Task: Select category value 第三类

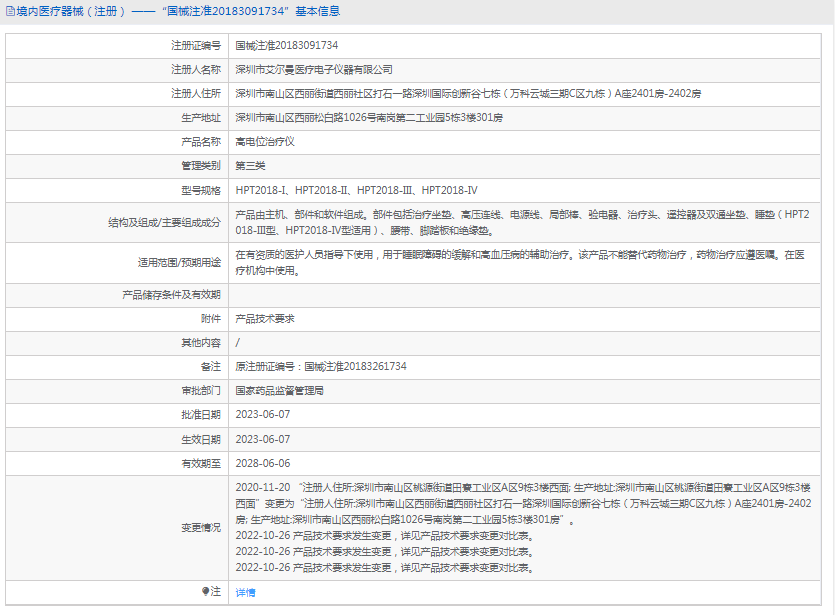Action: 250,166
